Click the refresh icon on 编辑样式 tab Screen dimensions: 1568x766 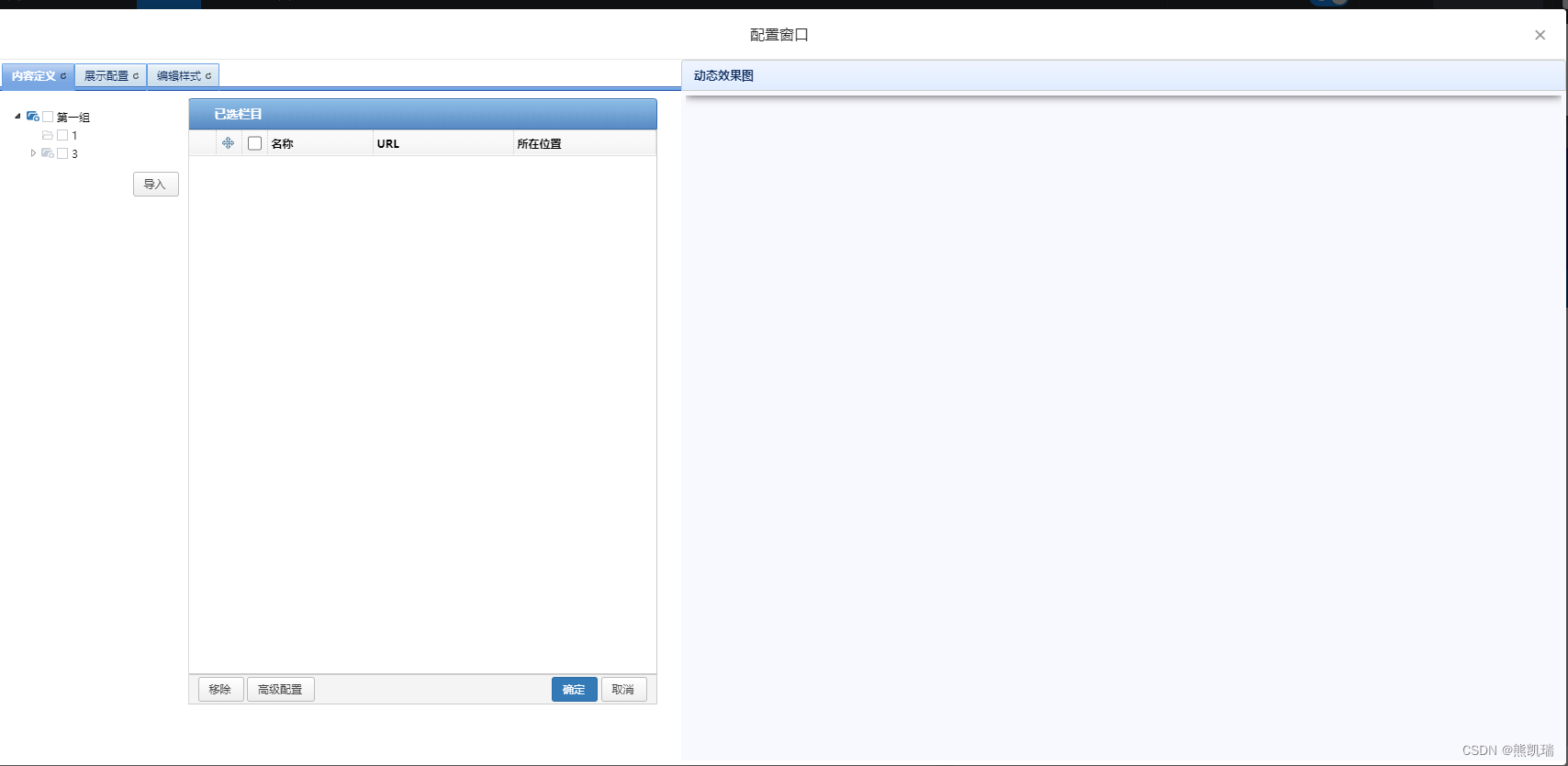(x=208, y=76)
